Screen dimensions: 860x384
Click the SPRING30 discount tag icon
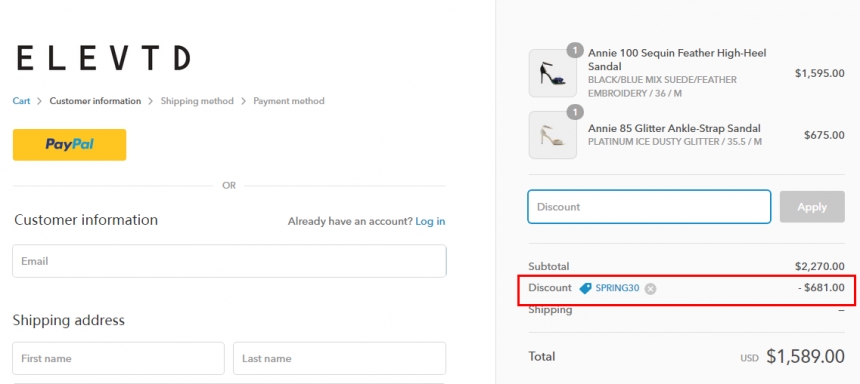pyautogui.click(x=586, y=288)
